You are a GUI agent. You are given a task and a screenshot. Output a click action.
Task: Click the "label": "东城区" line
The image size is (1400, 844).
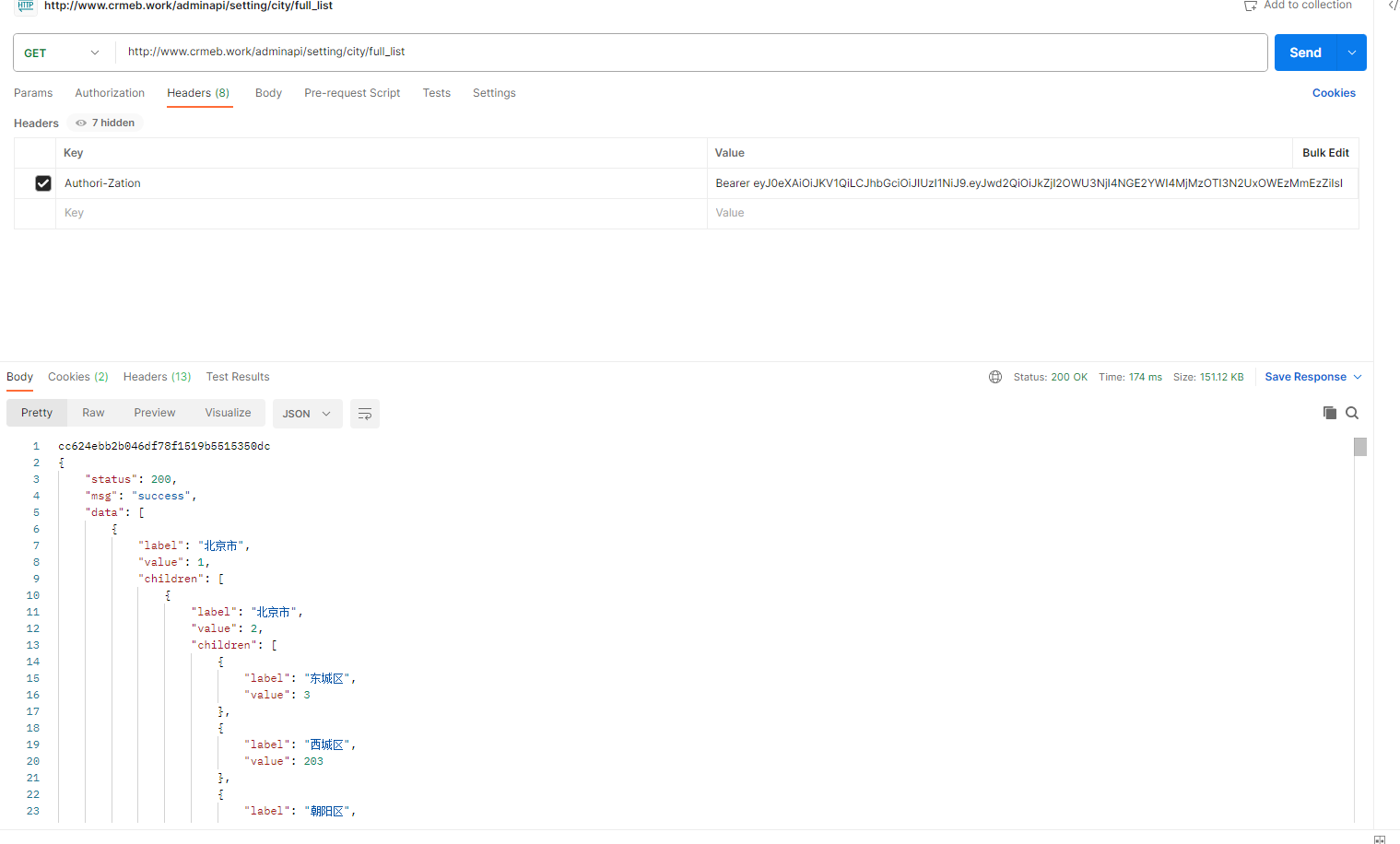(x=300, y=678)
